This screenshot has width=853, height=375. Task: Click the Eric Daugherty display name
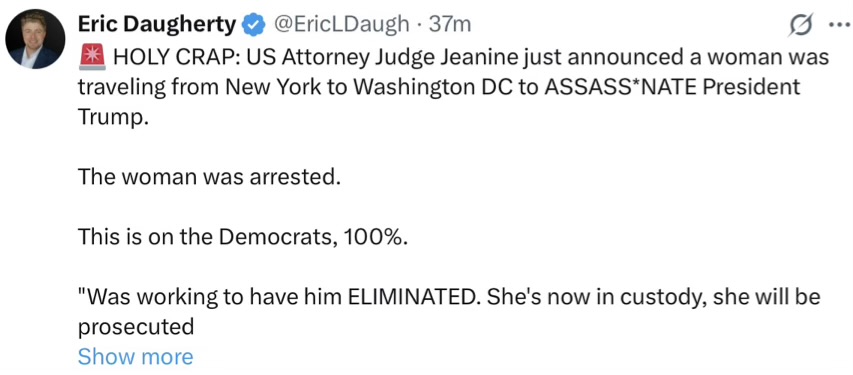tap(158, 24)
